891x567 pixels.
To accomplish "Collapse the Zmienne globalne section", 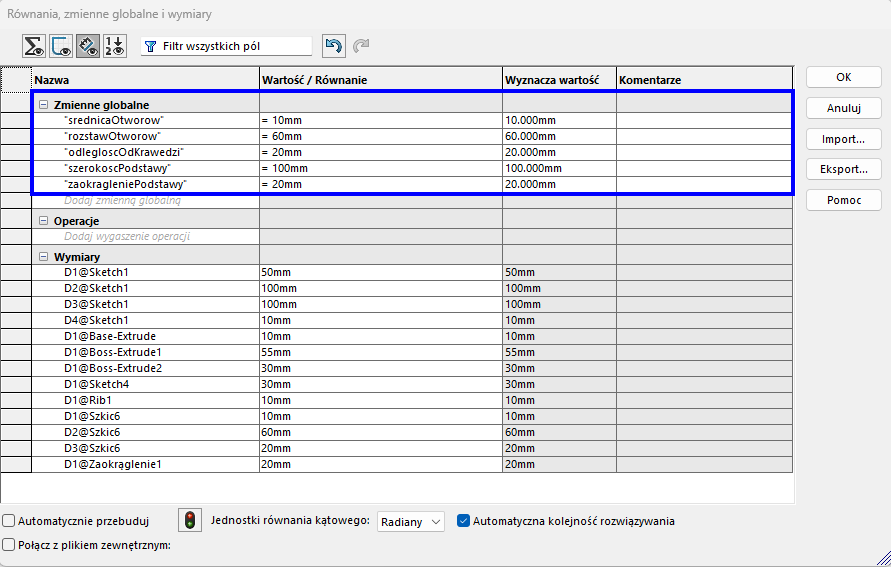I will click(x=44, y=105).
